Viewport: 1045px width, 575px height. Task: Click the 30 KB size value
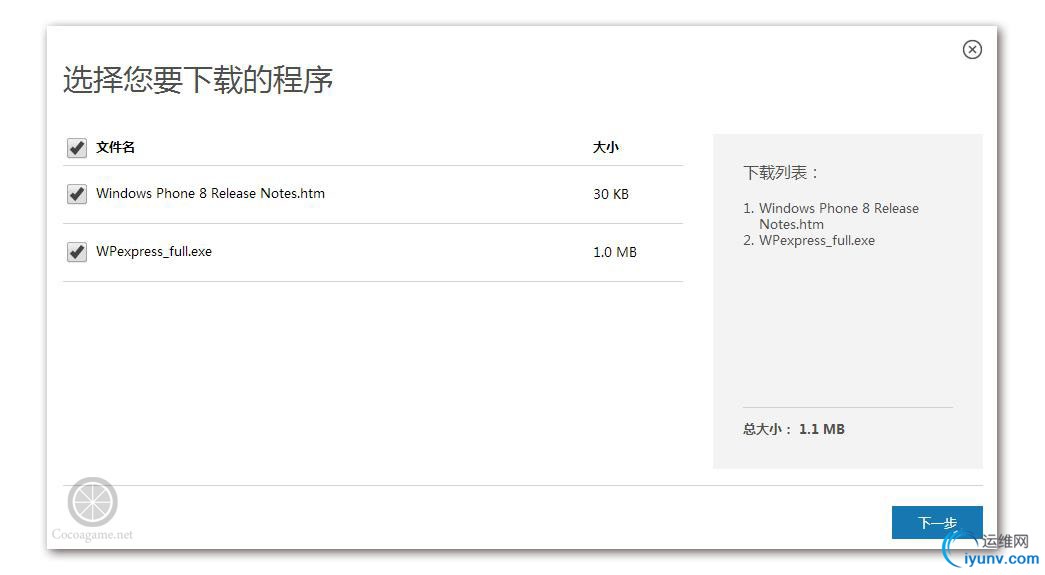click(x=611, y=194)
